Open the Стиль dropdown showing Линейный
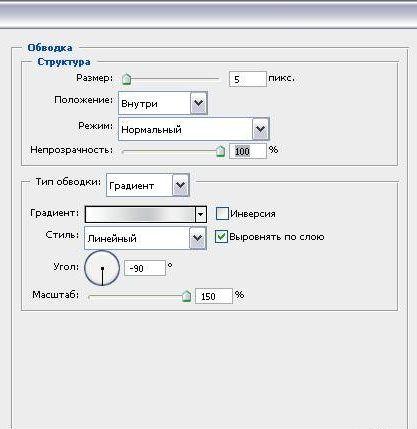The height and width of the screenshot is (429, 417). (x=145, y=238)
